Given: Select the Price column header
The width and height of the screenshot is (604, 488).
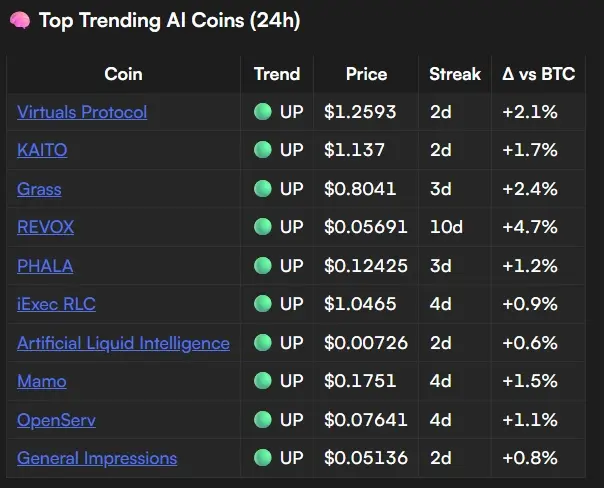Looking at the screenshot, I should (x=366, y=74).
